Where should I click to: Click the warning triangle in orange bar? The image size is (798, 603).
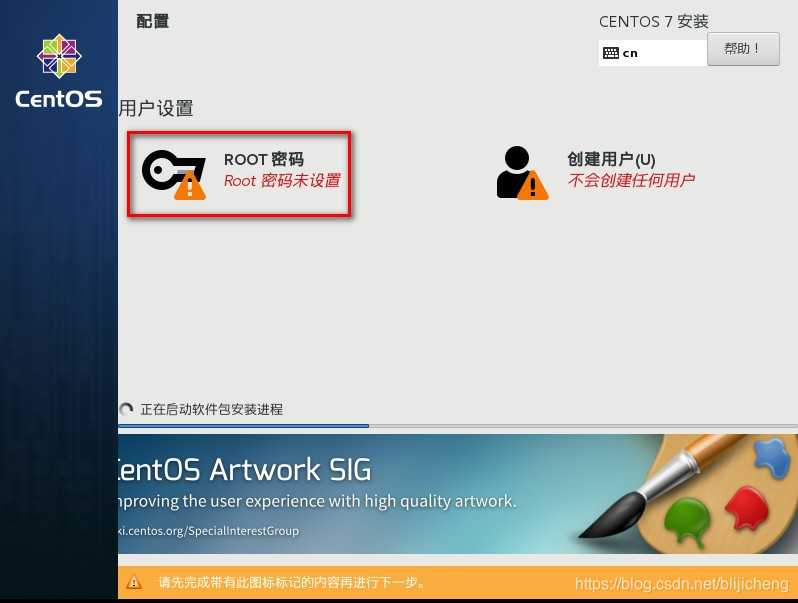coord(134,582)
